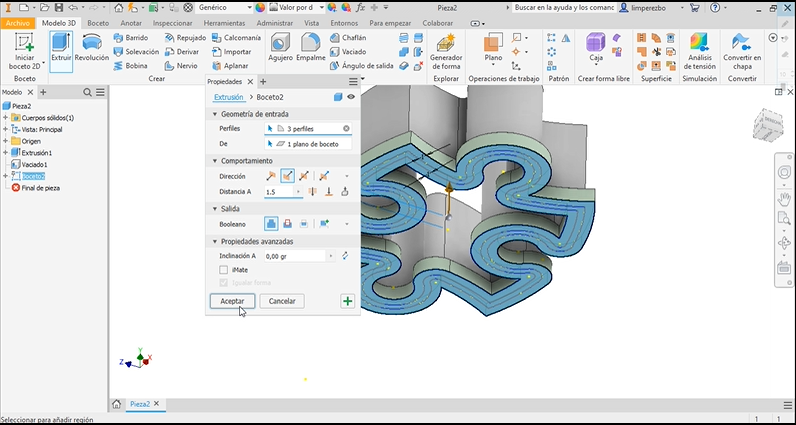Set direction to default in Dirección

[x=271, y=176]
